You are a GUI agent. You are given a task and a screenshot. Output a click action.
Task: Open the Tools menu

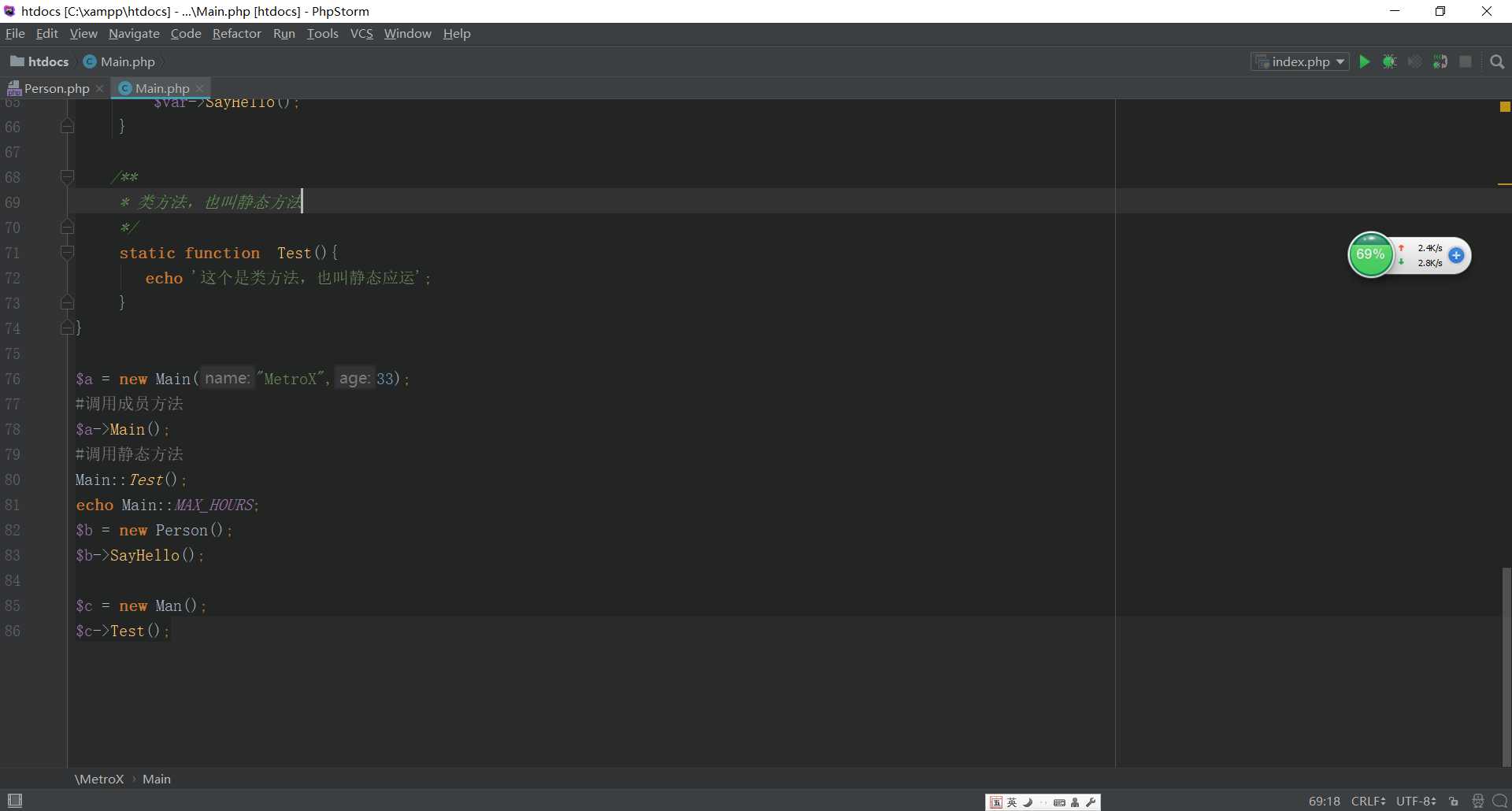pyautogui.click(x=322, y=33)
